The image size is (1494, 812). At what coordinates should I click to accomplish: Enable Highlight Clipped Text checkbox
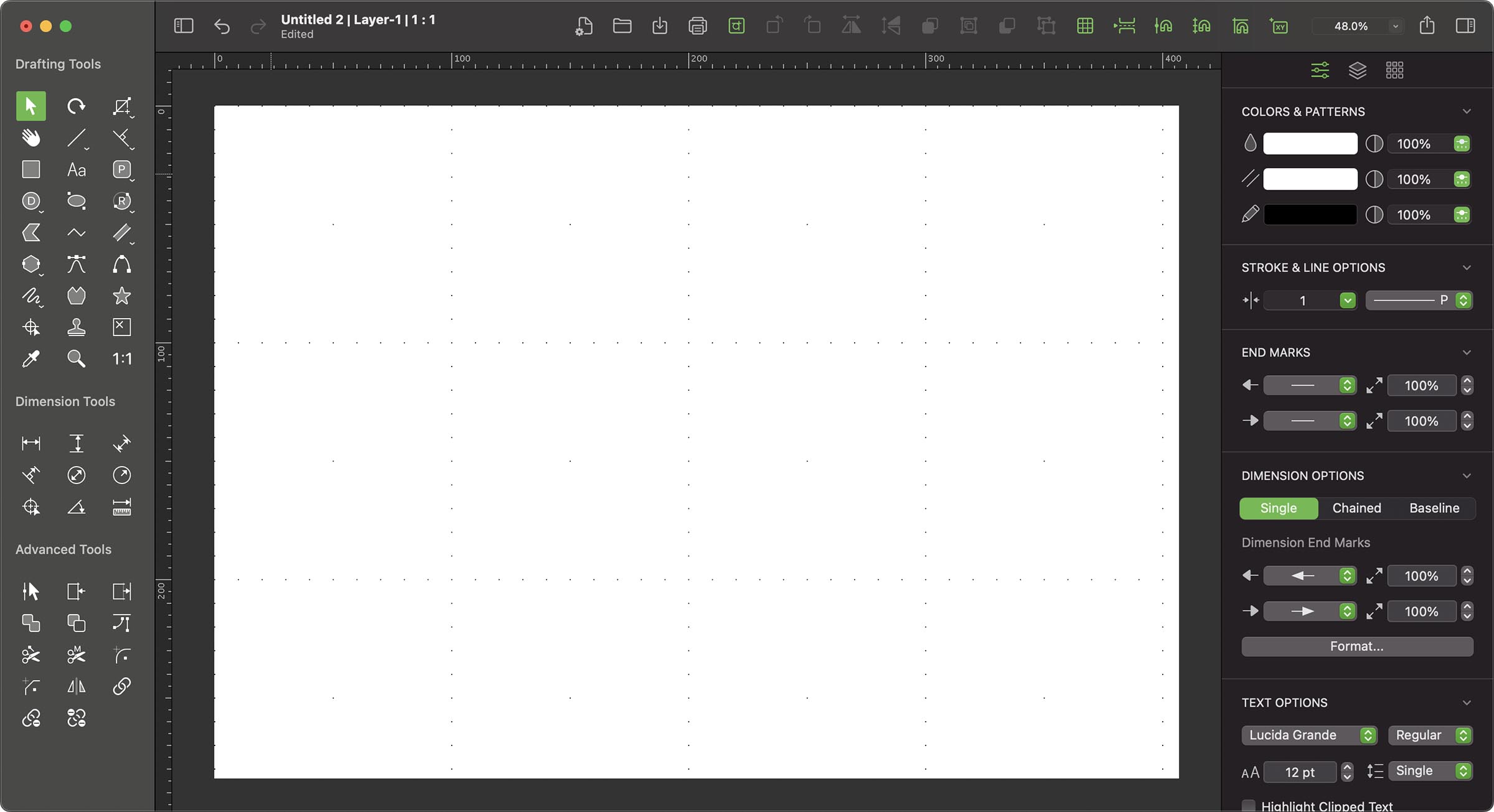(1248, 806)
